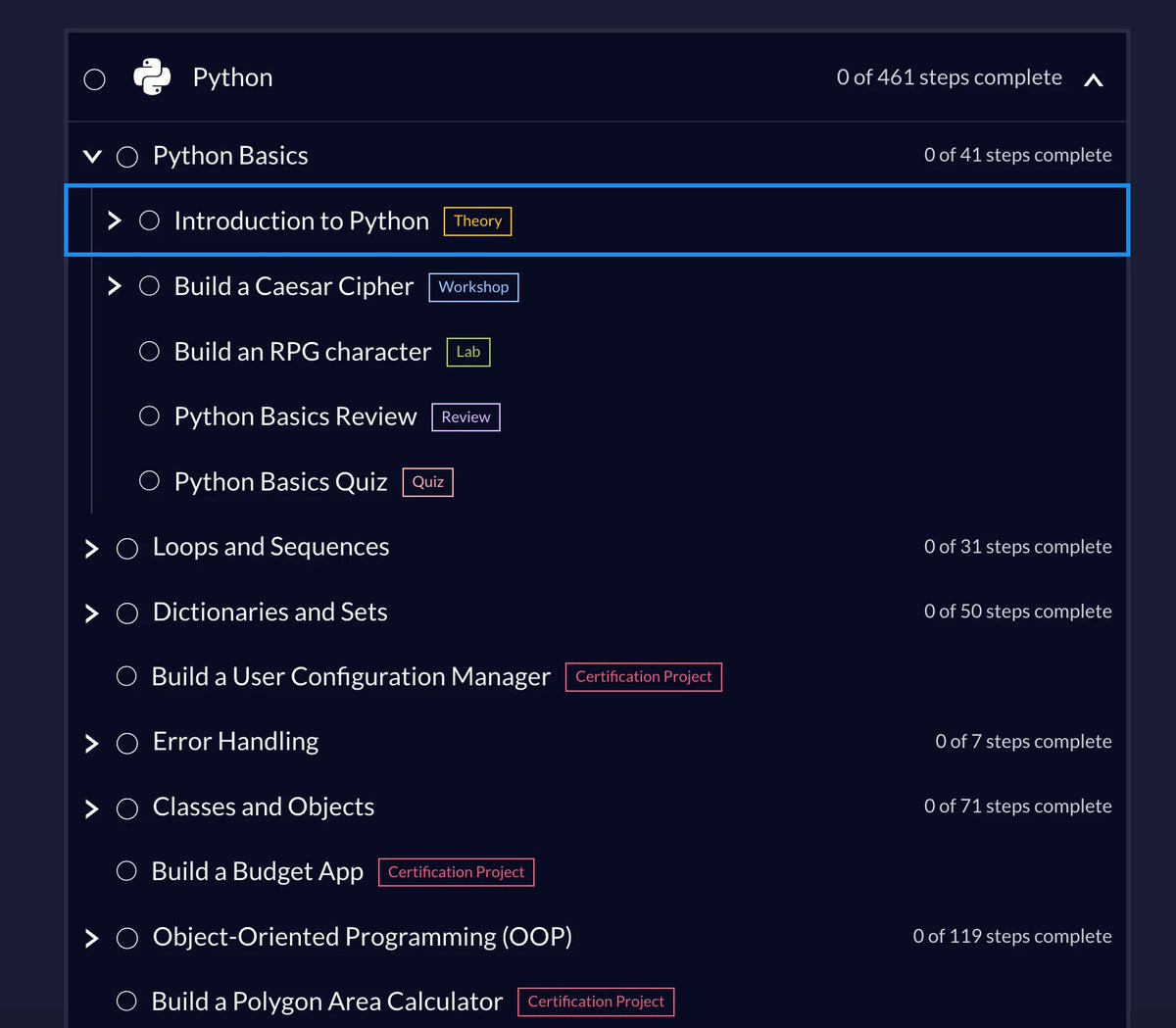This screenshot has height=1028, width=1176.
Task: Expand the Dictionaries and Sets chevron
Action: [92, 612]
